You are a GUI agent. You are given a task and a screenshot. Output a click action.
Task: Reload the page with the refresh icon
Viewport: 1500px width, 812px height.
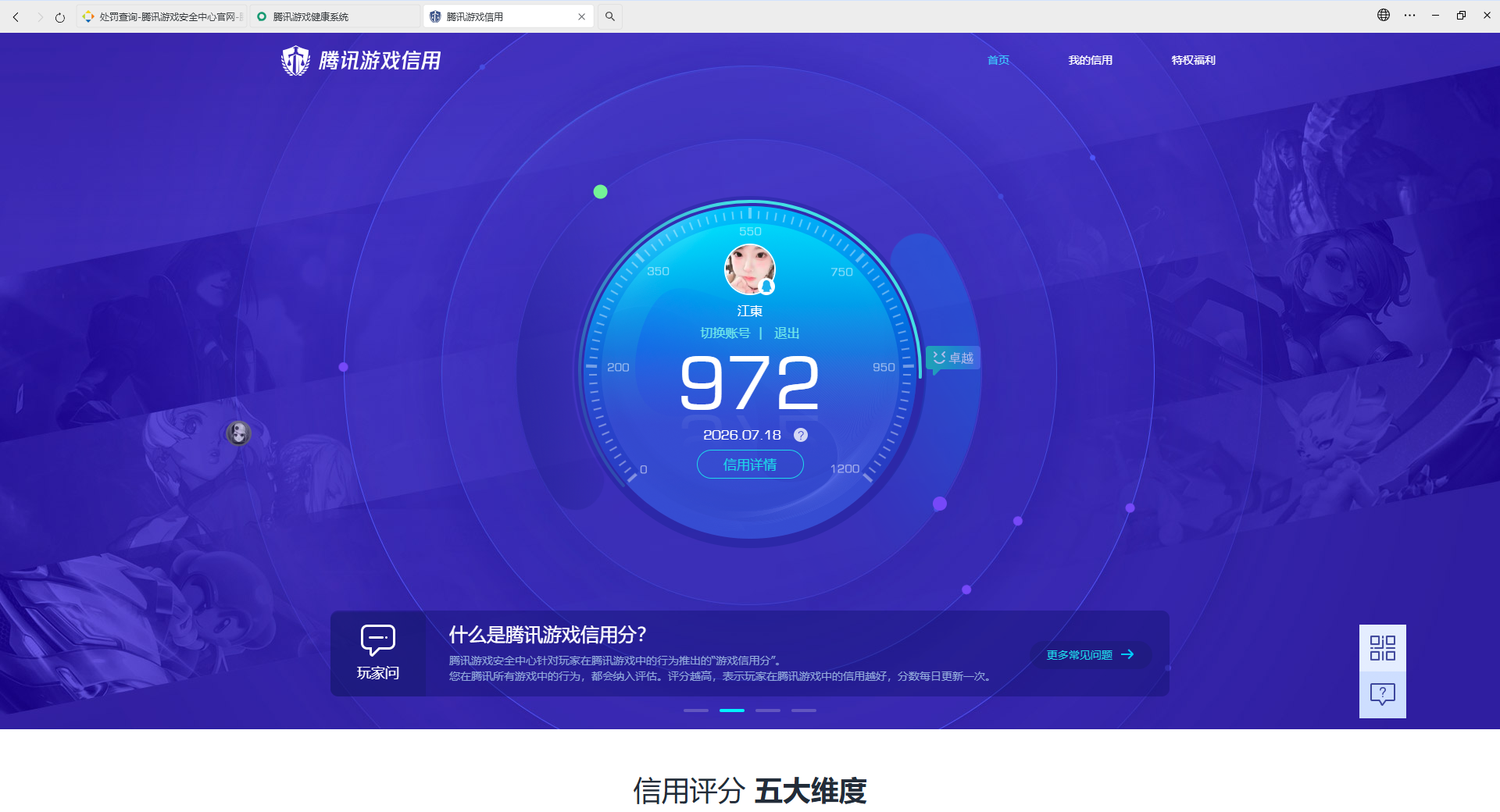60,16
